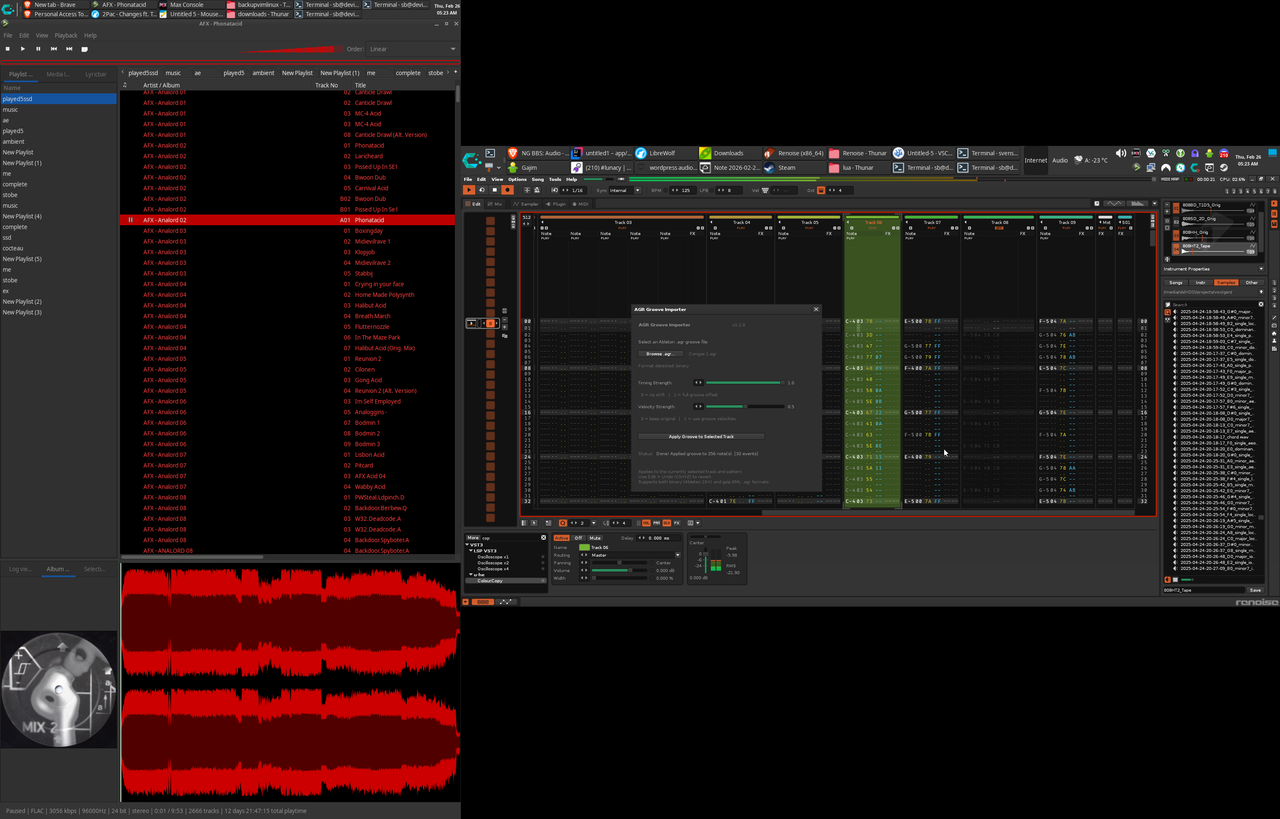
Task: Click the MIX 2 album art thumbnail
Action: [59, 690]
